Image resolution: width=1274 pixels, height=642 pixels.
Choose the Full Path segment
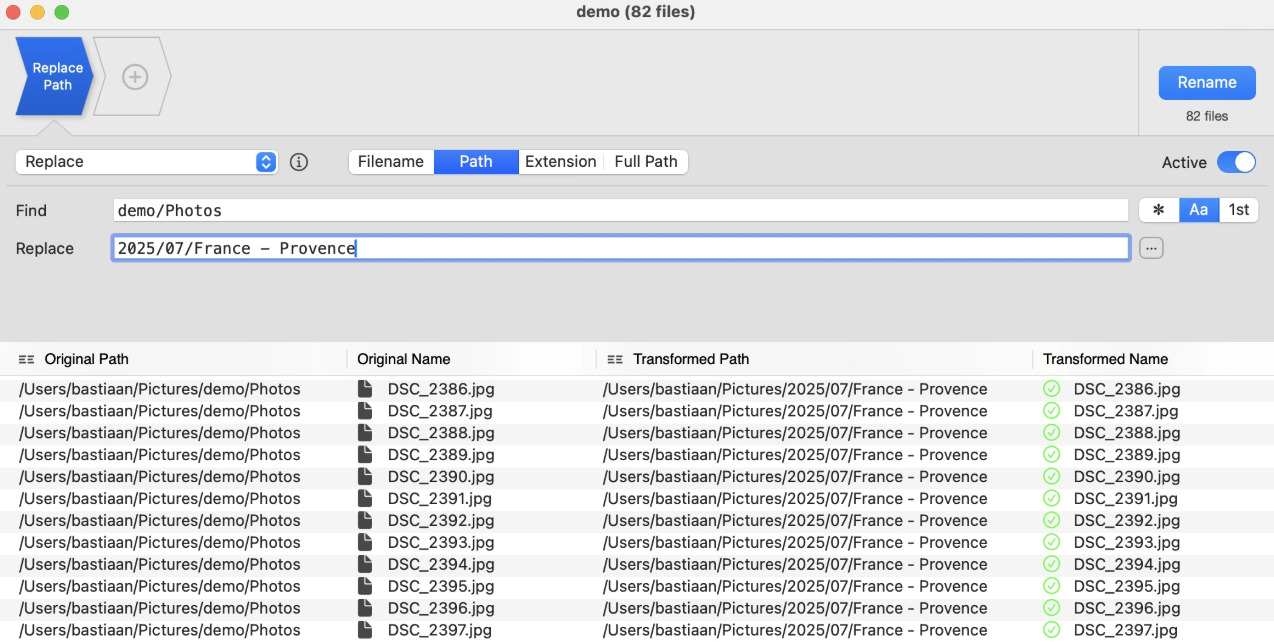pos(646,162)
